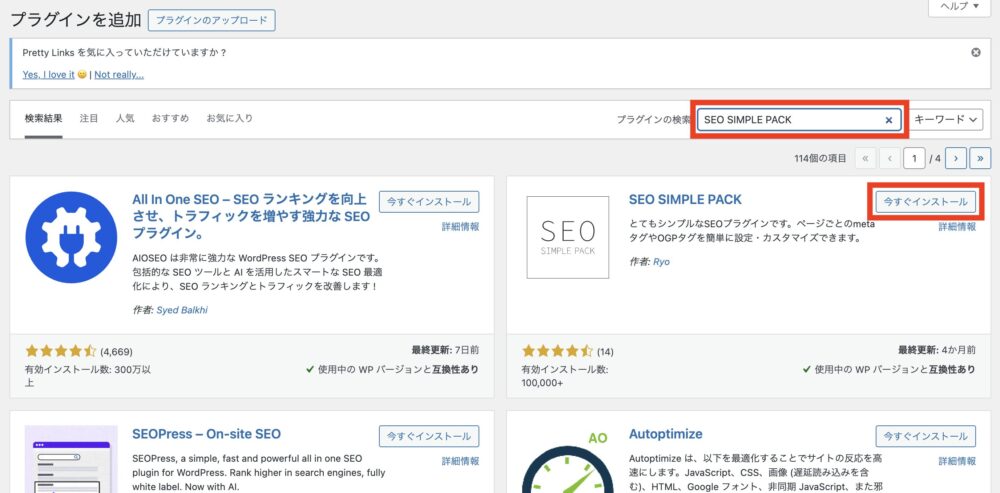Click the 最終更新: 4か月前 text
This screenshot has height=493, width=1000.
[x=937, y=350]
